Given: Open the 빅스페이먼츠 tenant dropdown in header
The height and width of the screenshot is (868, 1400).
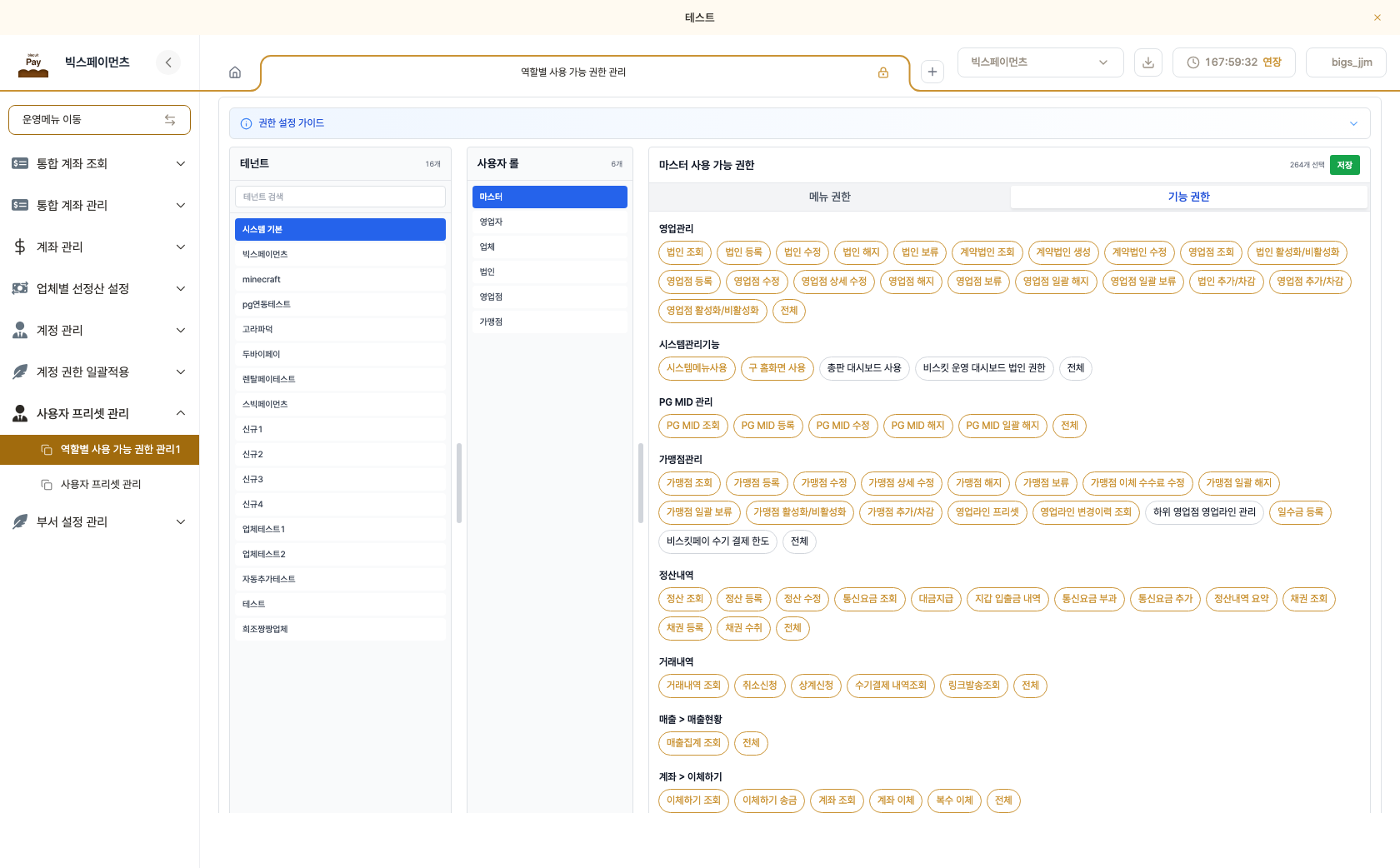Looking at the screenshot, I should [1040, 62].
